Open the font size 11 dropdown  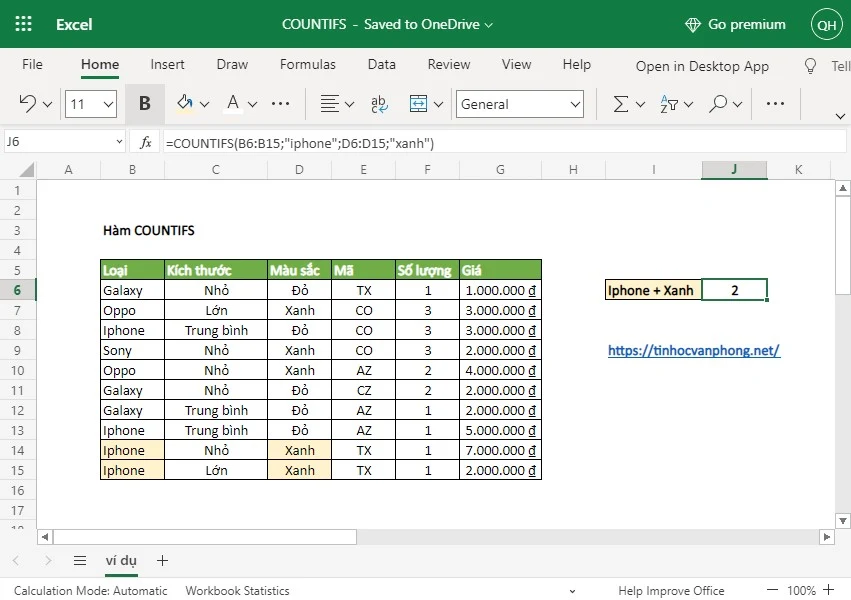point(108,104)
